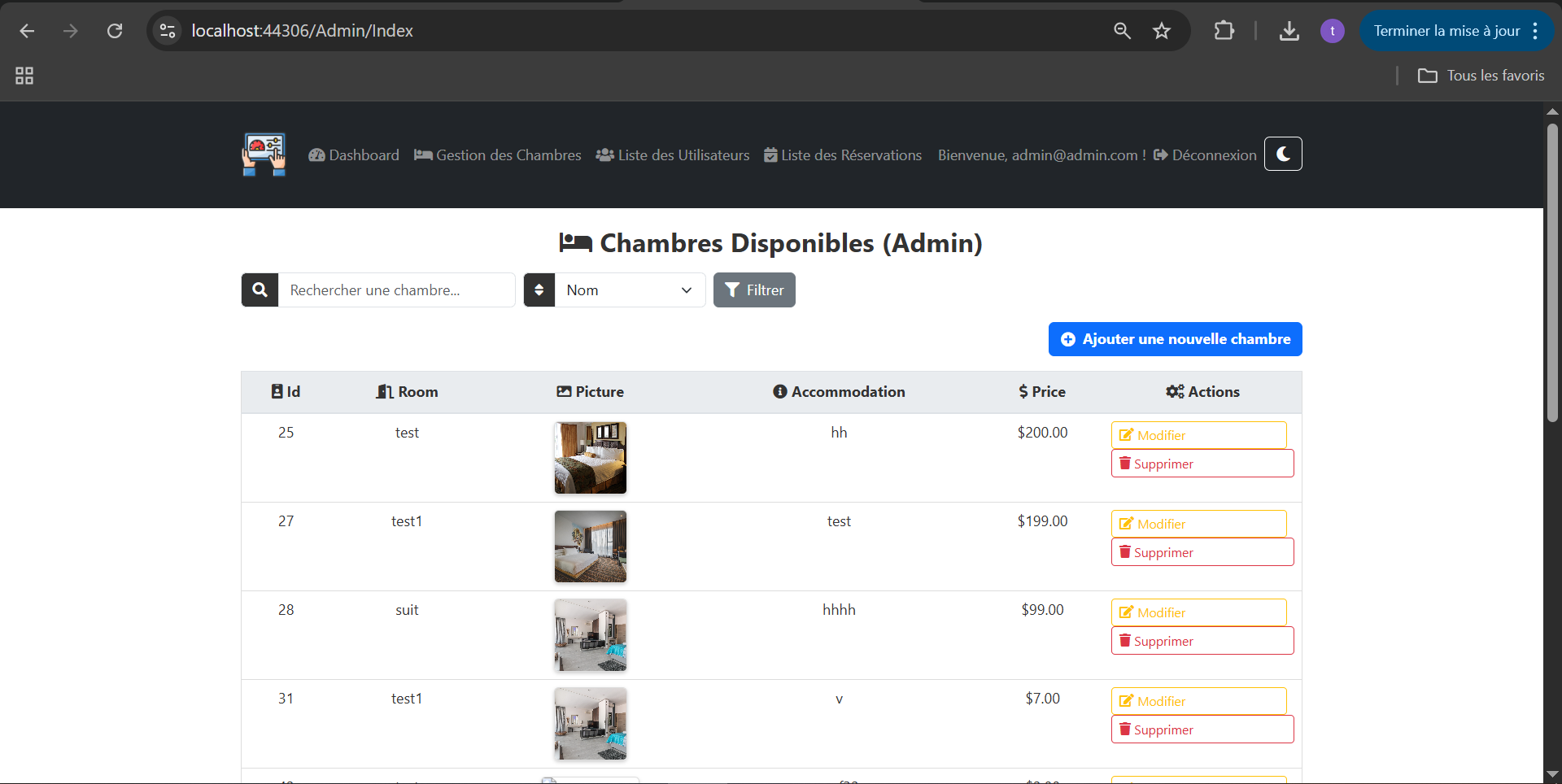This screenshot has height=784, width=1562.
Task: Click Modifier for room 31
Action: [x=1199, y=701]
